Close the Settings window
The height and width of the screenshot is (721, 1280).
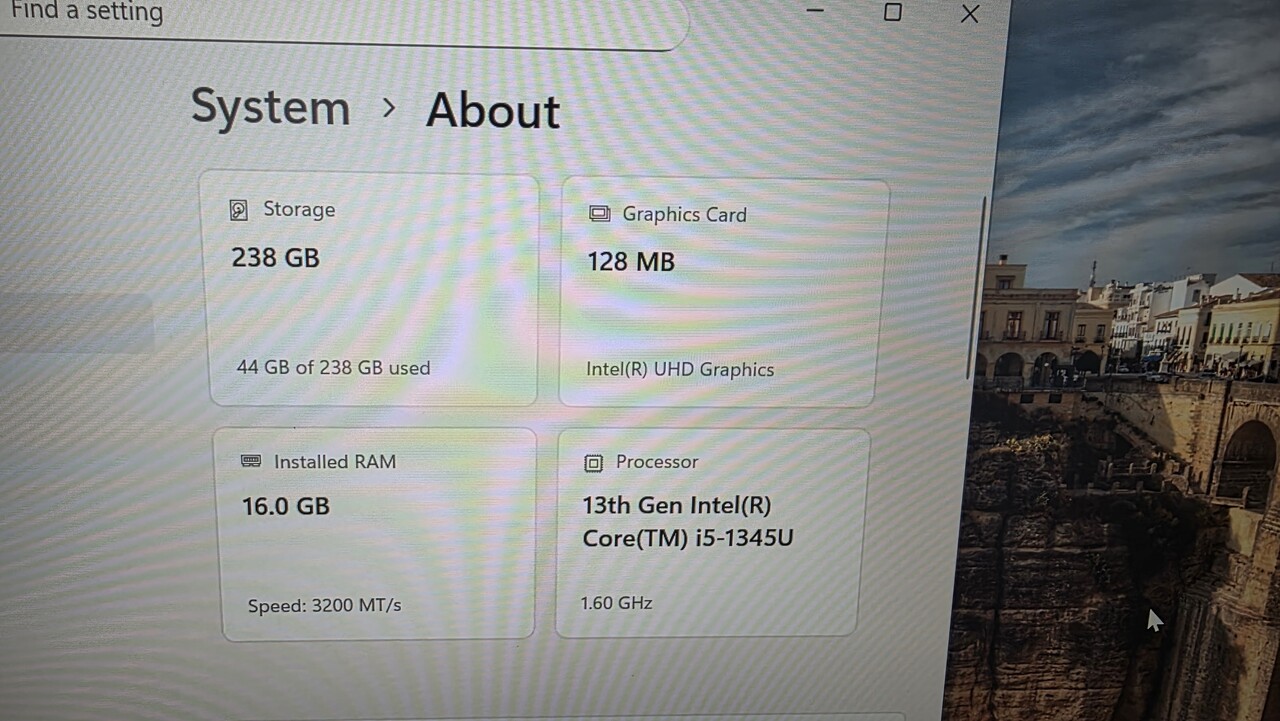coord(969,13)
